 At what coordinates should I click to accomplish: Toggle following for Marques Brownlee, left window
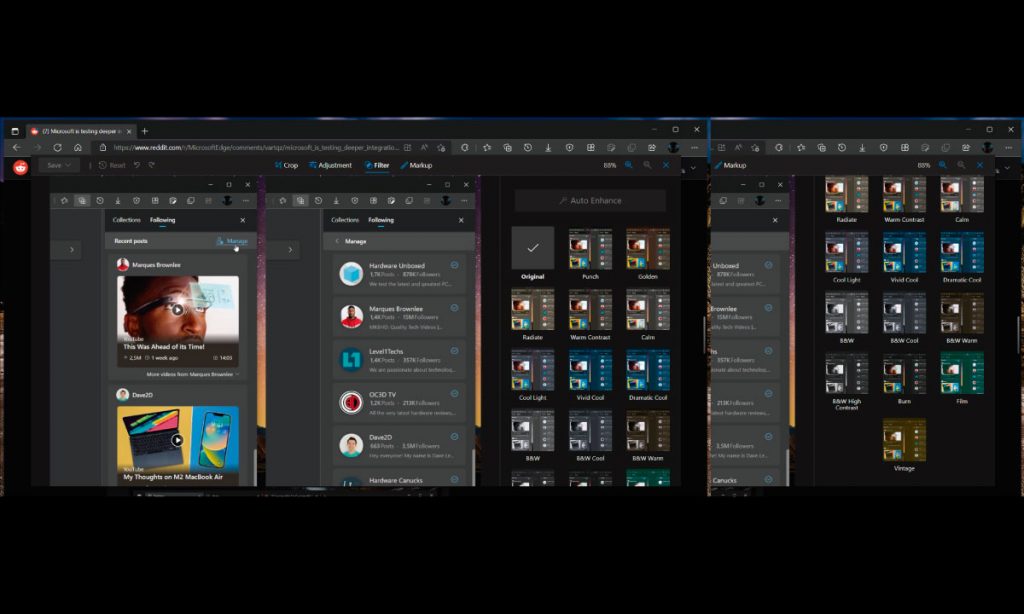[455, 308]
